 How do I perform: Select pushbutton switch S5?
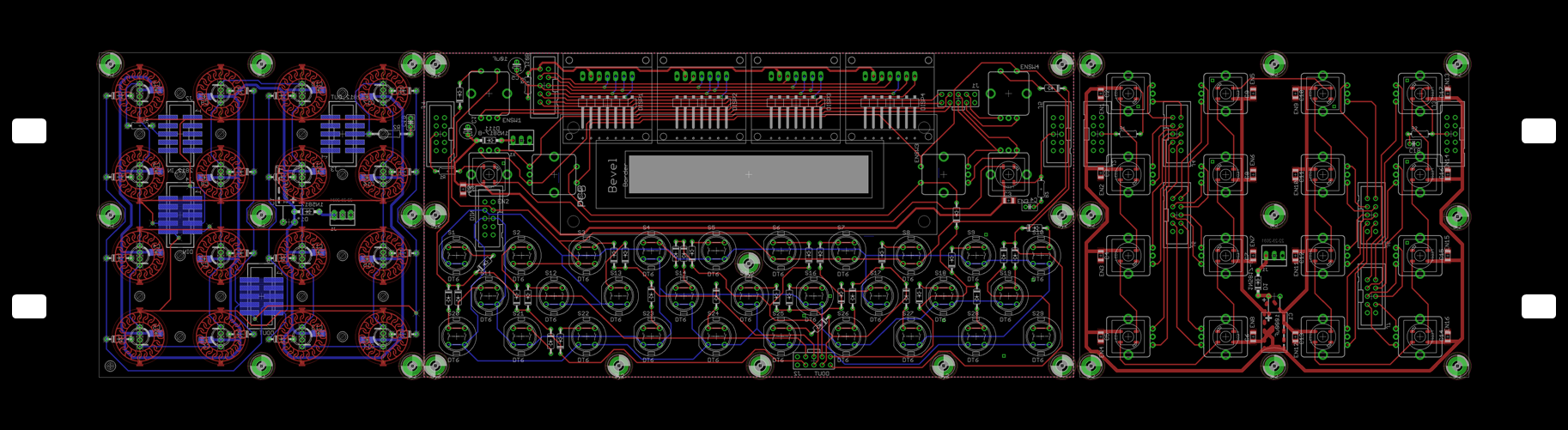pyautogui.click(x=716, y=251)
